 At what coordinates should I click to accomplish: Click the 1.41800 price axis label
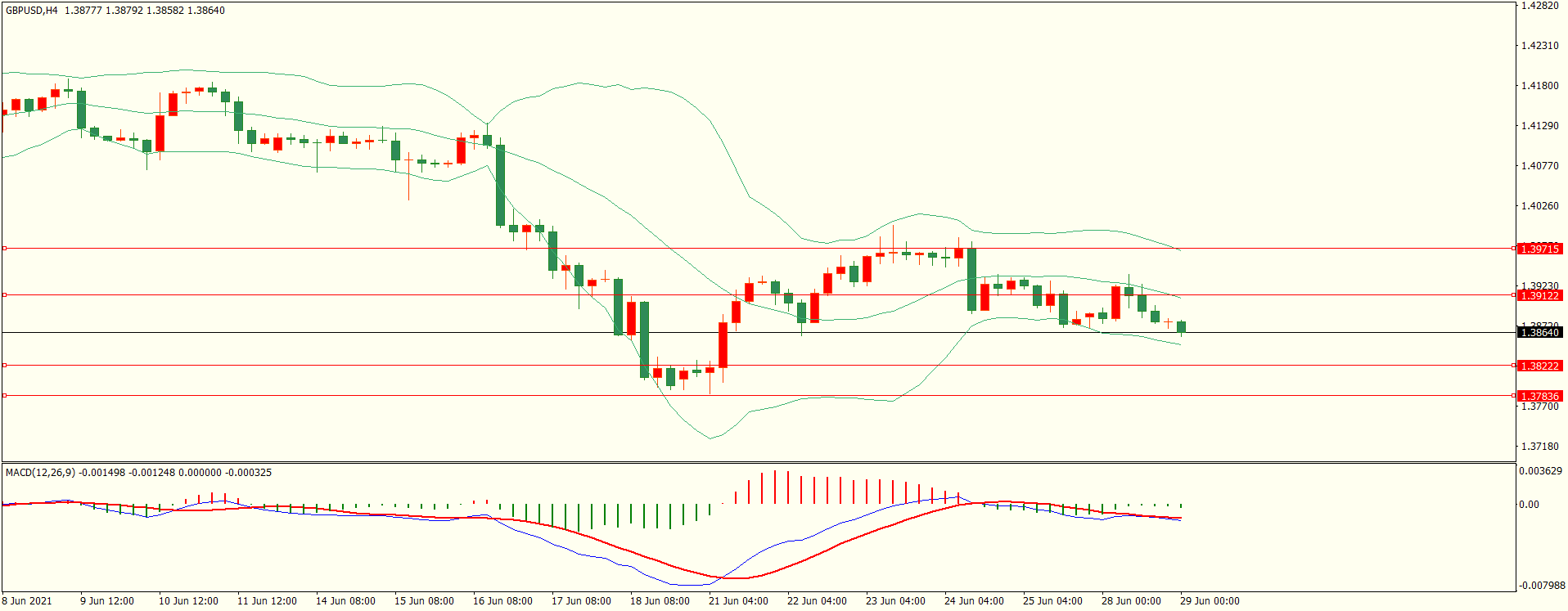click(x=1539, y=86)
